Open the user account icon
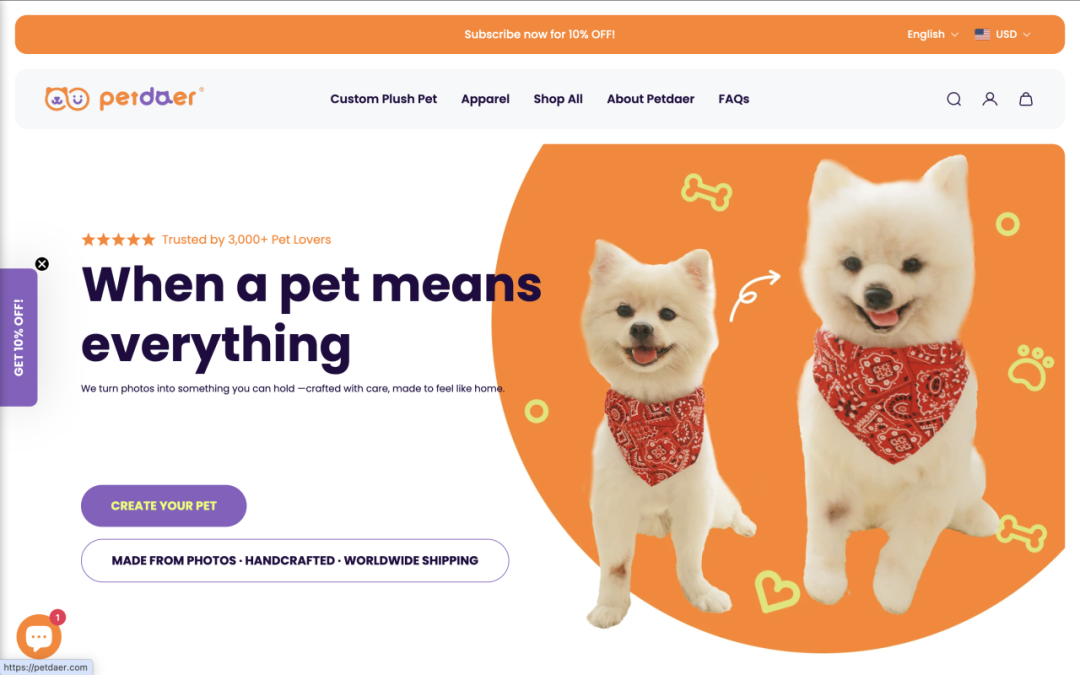 (x=990, y=99)
